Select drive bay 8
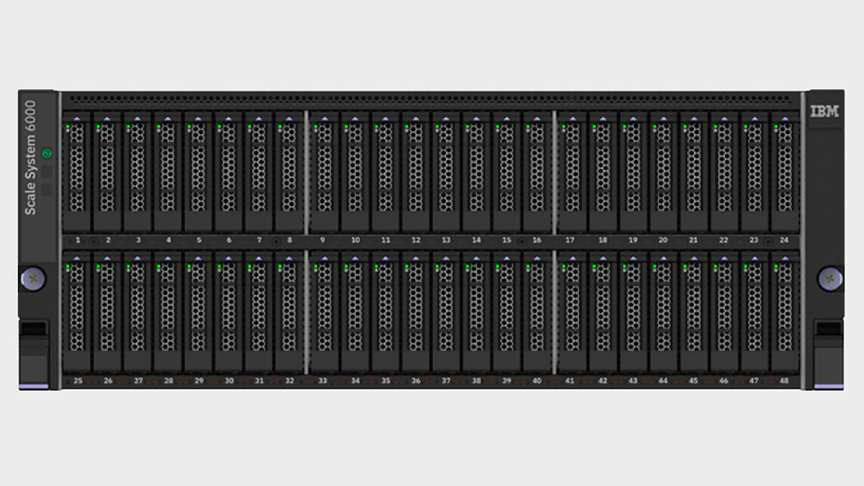 click(x=289, y=173)
